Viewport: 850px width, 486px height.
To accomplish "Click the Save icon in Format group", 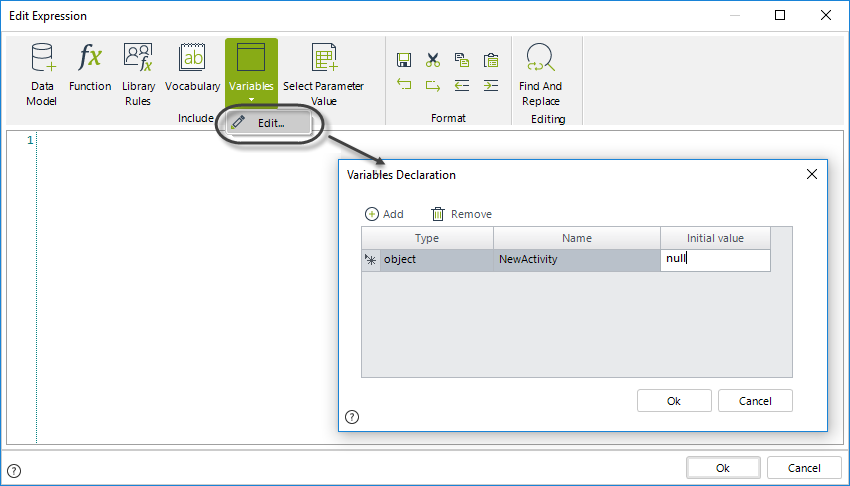I will [404, 60].
